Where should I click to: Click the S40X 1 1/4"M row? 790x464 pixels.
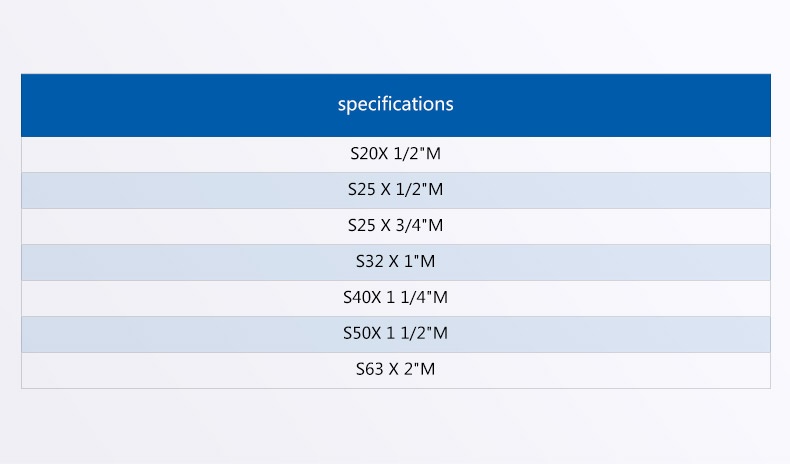pyautogui.click(x=396, y=298)
